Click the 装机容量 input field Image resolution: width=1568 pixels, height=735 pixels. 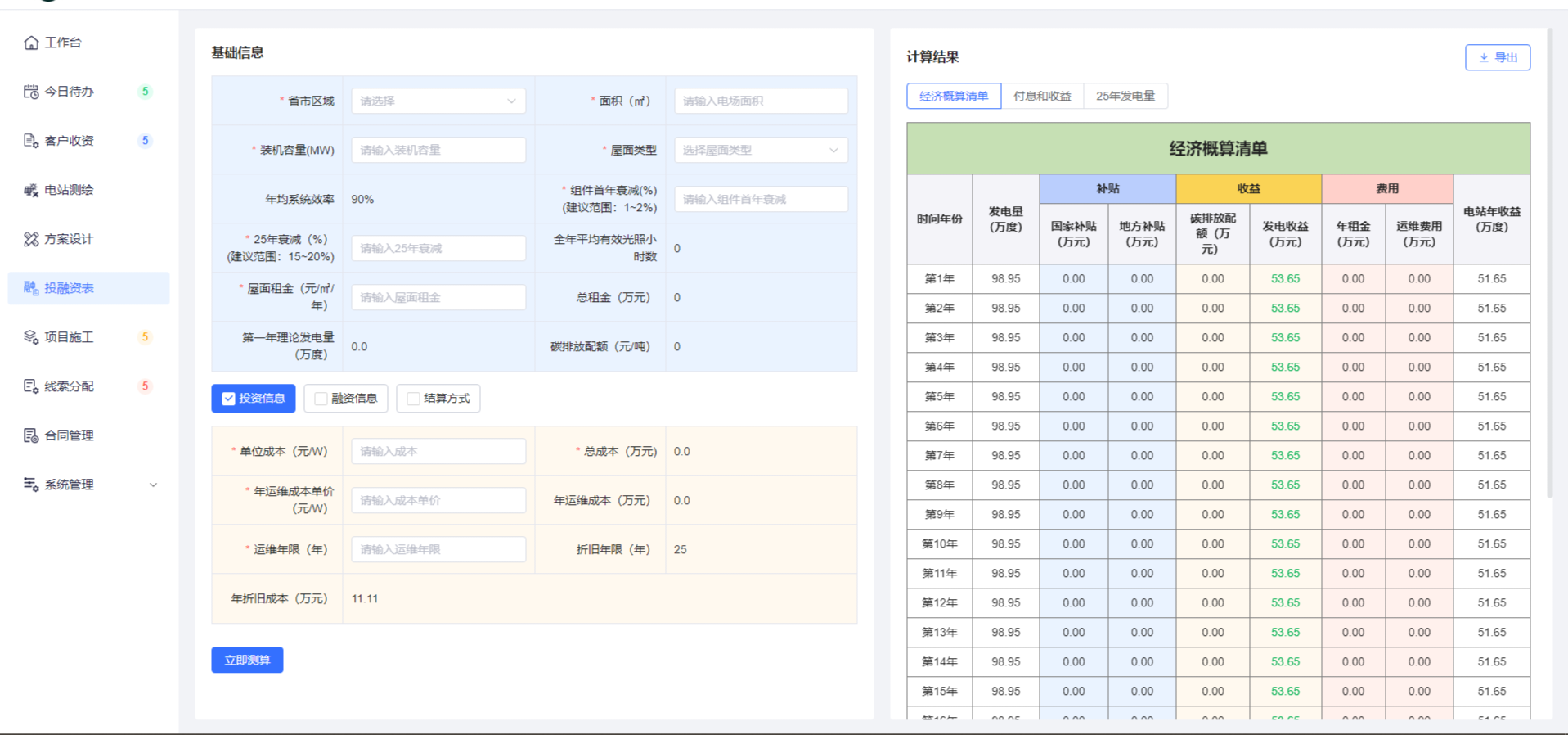438,150
